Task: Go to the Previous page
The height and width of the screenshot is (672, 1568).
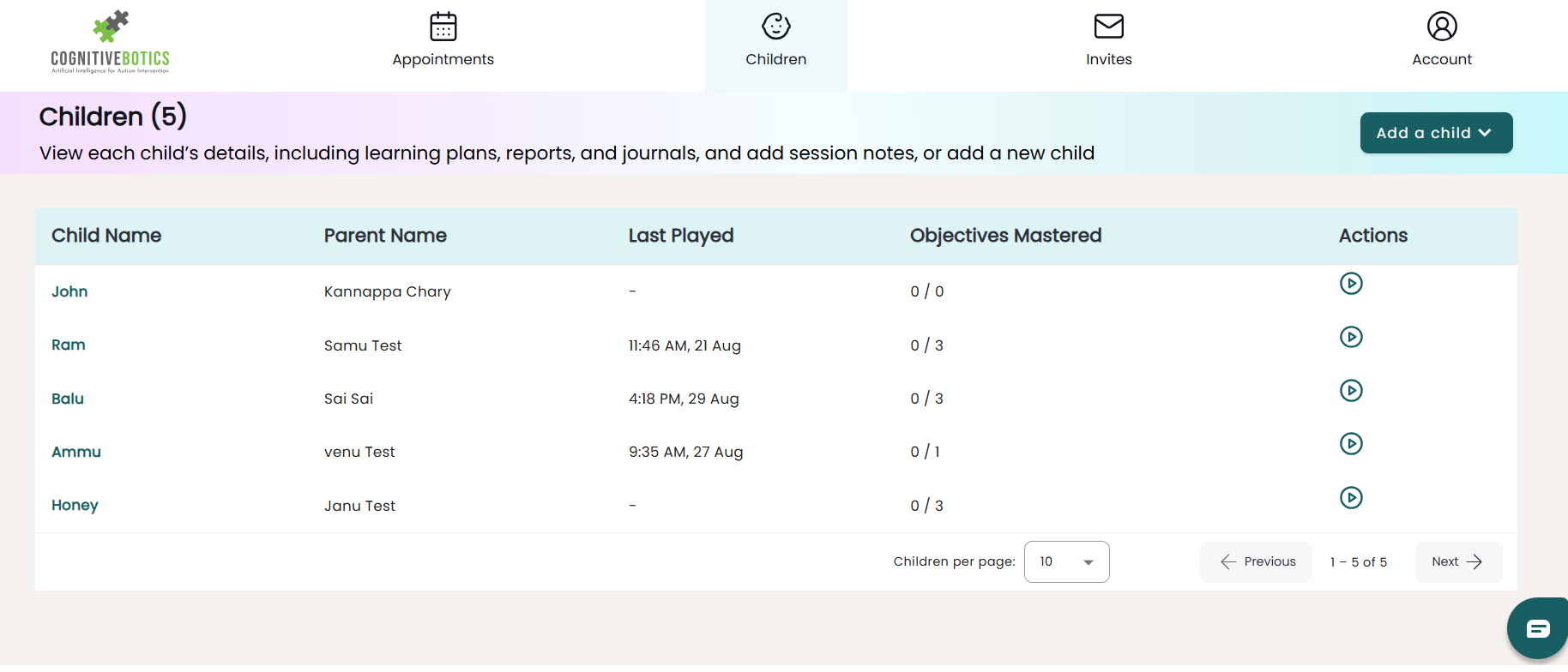Action: point(1257,562)
